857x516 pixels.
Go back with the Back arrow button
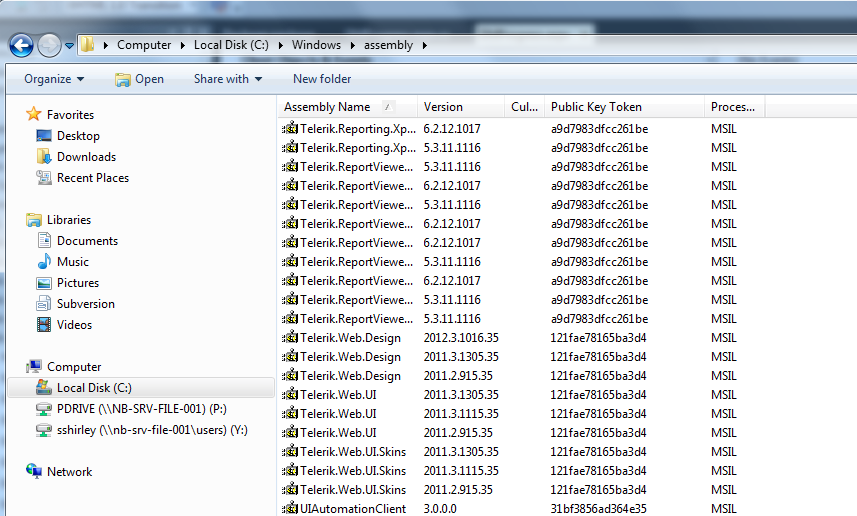pyautogui.click(x=21, y=45)
